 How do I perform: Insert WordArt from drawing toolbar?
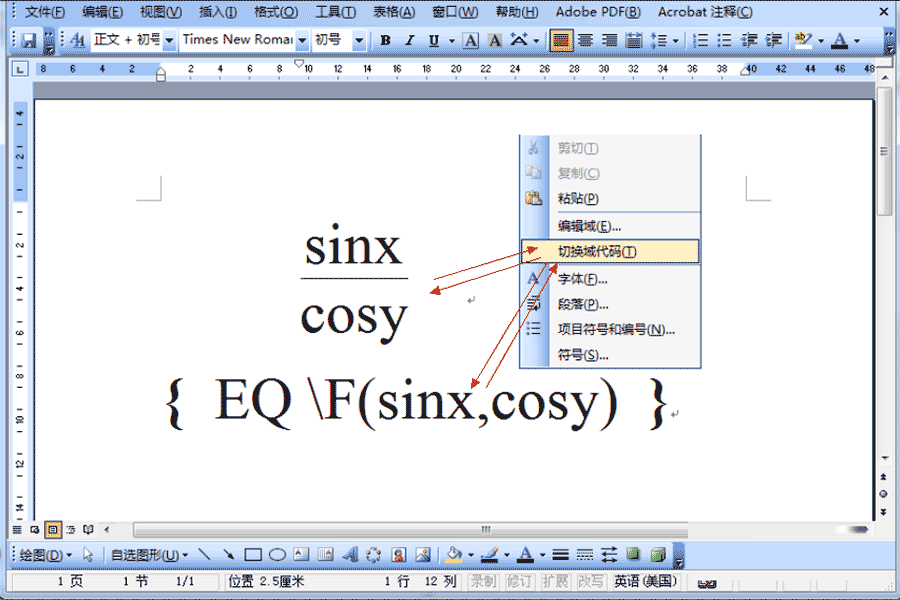pos(350,555)
